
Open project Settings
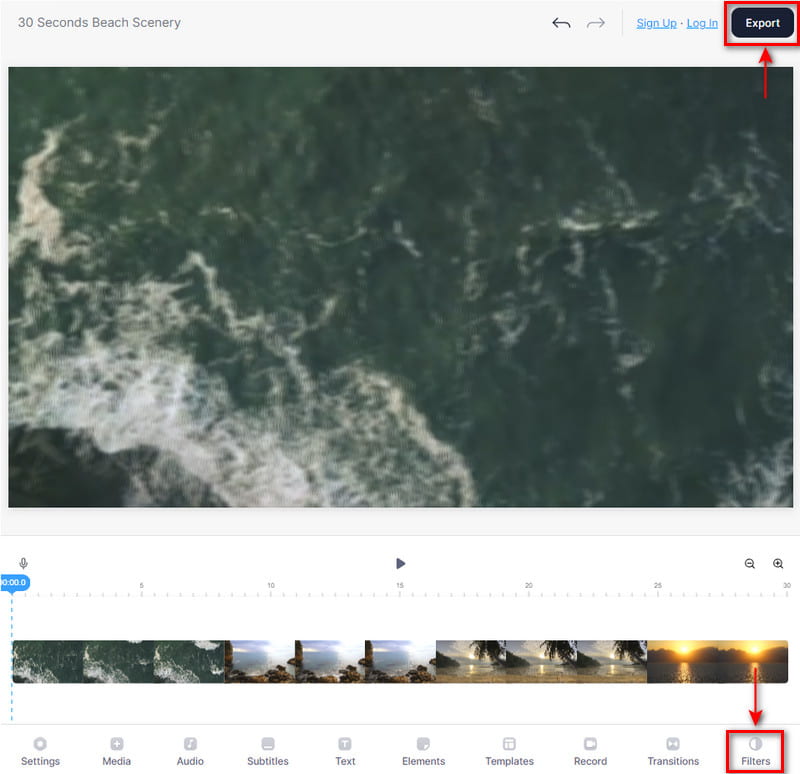(40, 751)
